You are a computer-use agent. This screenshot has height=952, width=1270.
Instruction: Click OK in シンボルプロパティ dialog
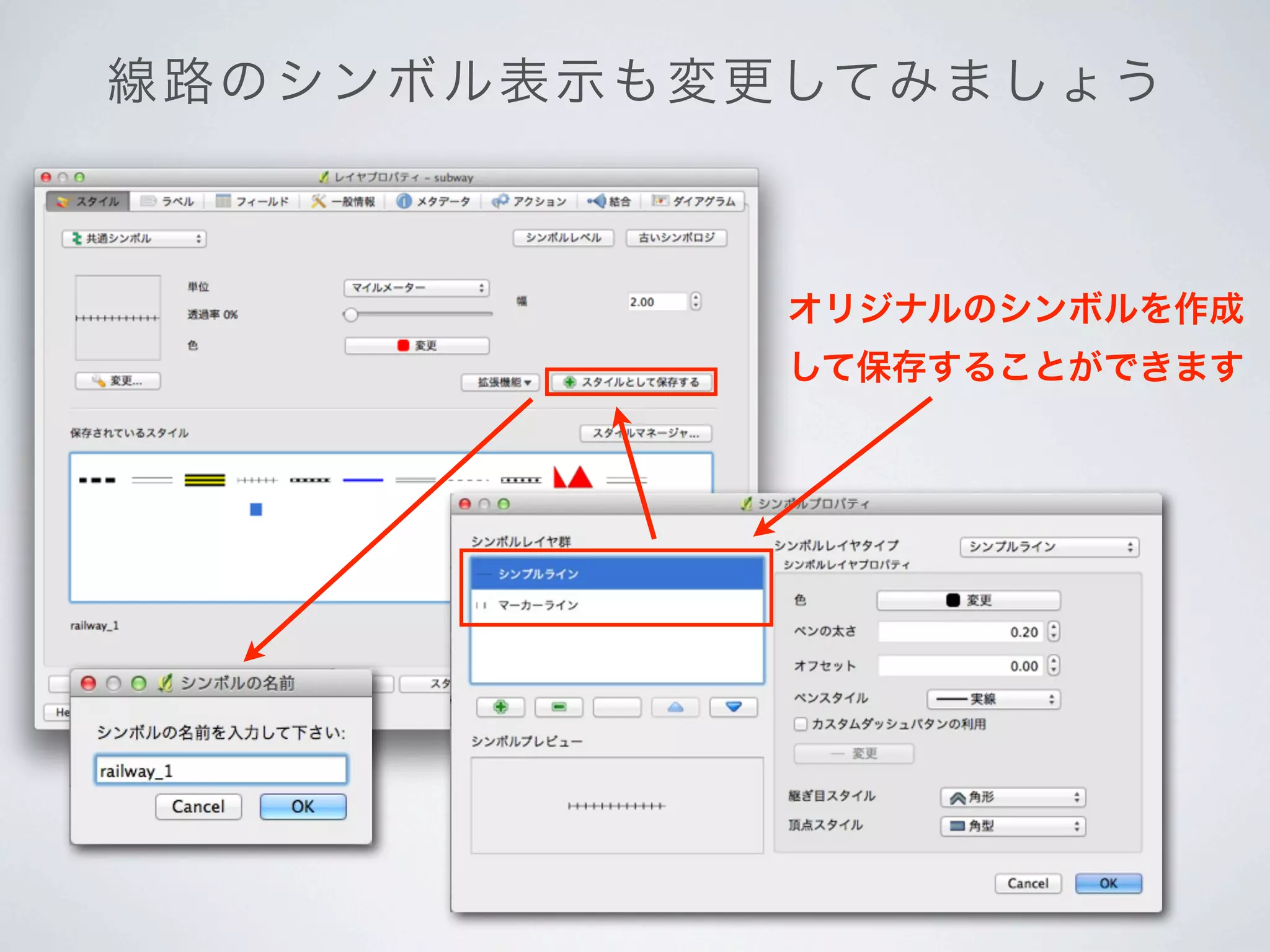[x=1108, y=883]
